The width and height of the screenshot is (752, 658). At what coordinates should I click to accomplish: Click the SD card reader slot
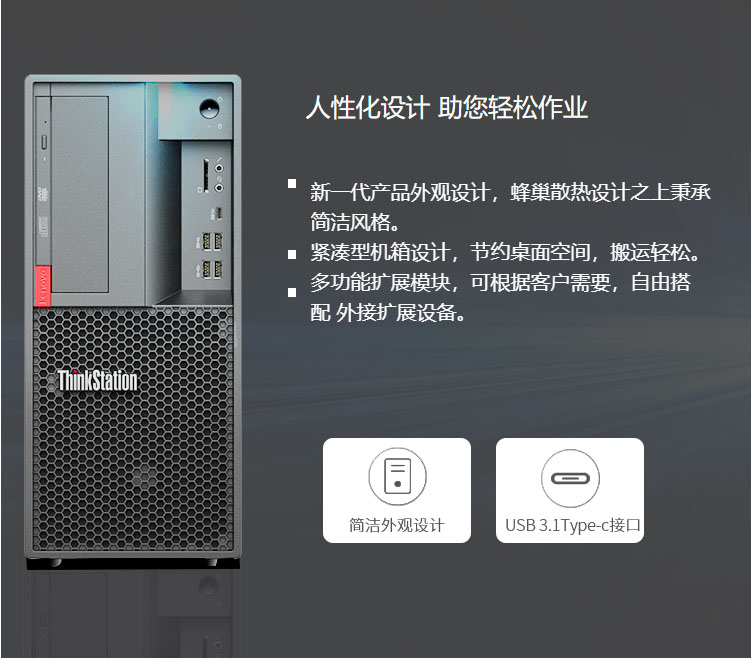click(x=206, y=176)
